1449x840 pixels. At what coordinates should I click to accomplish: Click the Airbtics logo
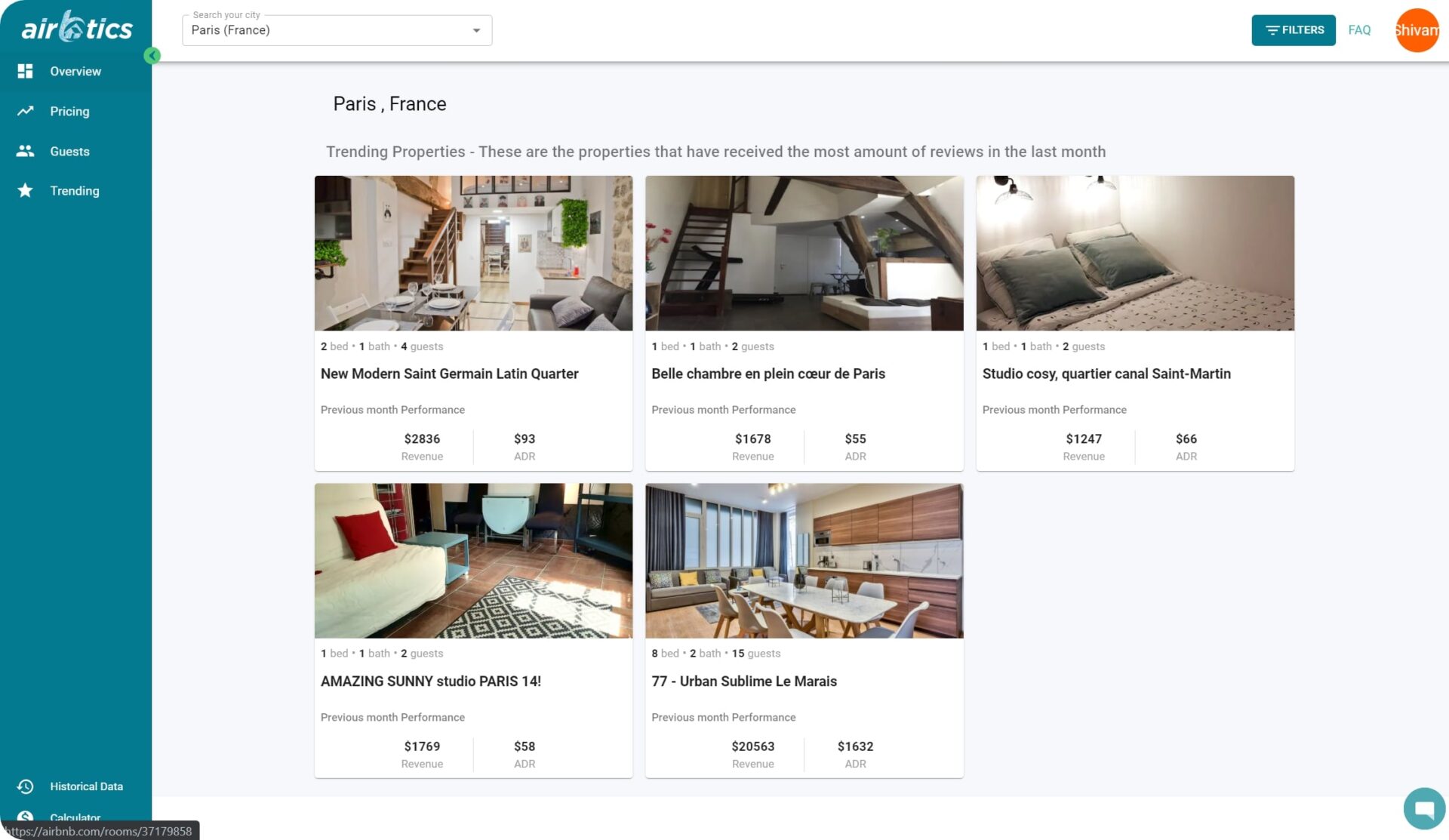[74, 28]
